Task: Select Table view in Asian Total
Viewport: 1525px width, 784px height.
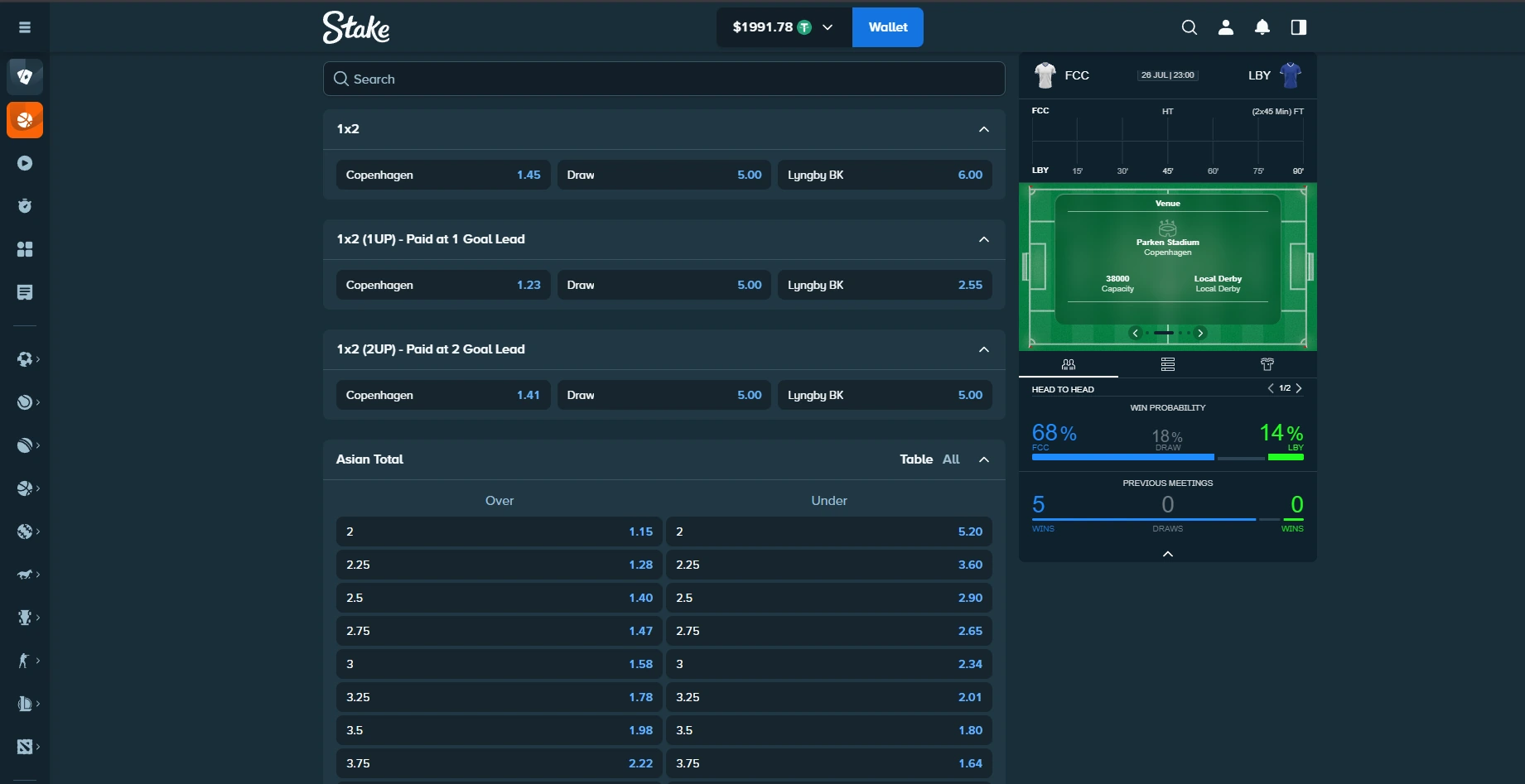Action: pos(916,459)
